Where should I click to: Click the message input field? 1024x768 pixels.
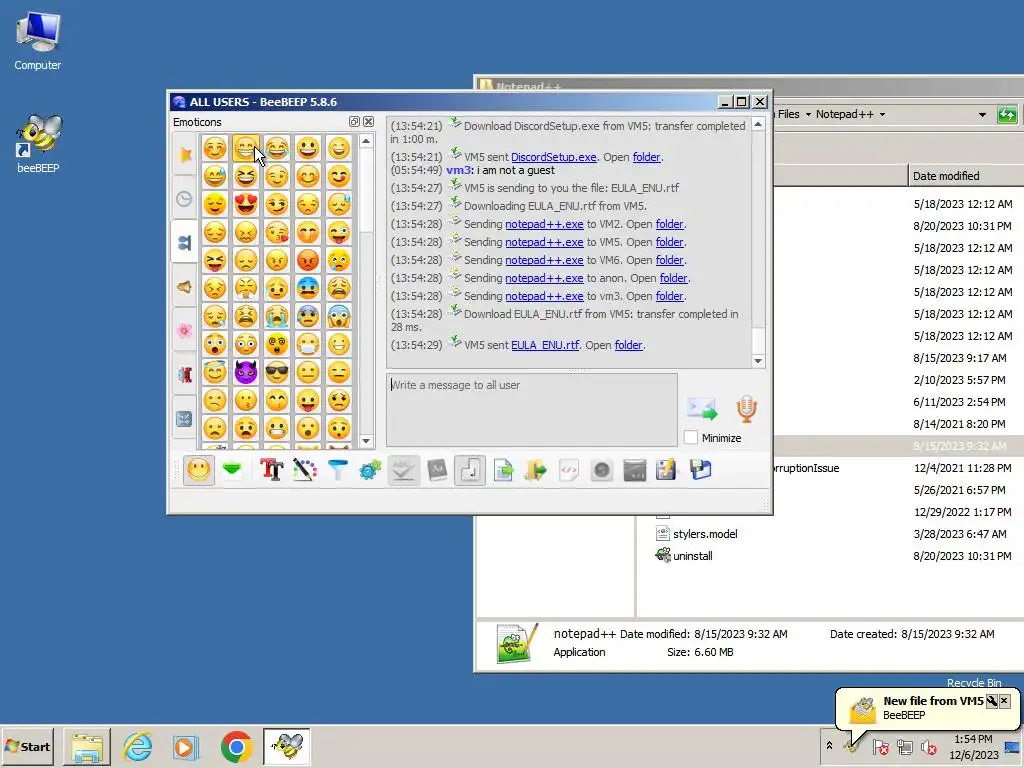coord(532,409)
